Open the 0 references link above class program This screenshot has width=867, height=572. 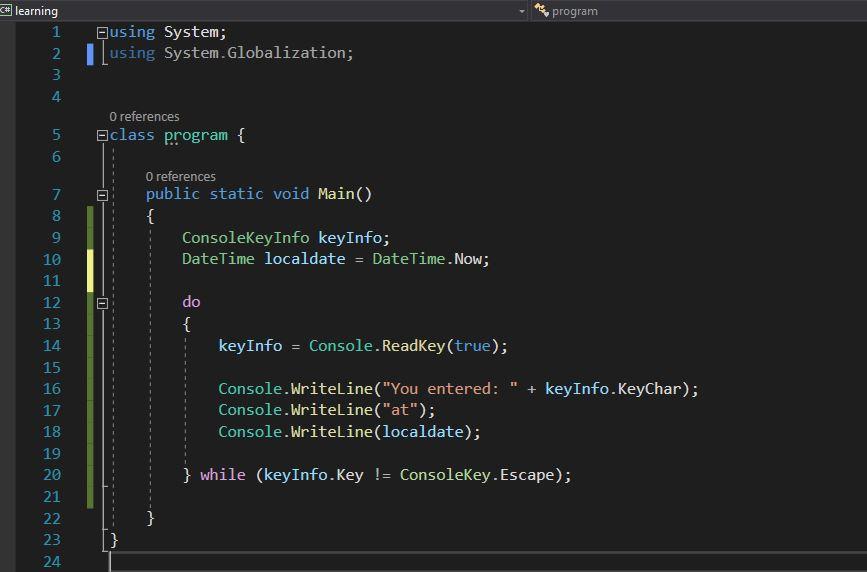(x=144, y=117)
